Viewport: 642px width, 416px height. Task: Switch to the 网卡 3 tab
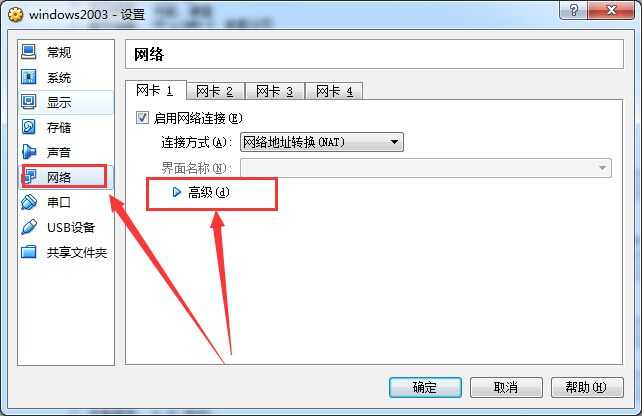[x=275, y=91]
